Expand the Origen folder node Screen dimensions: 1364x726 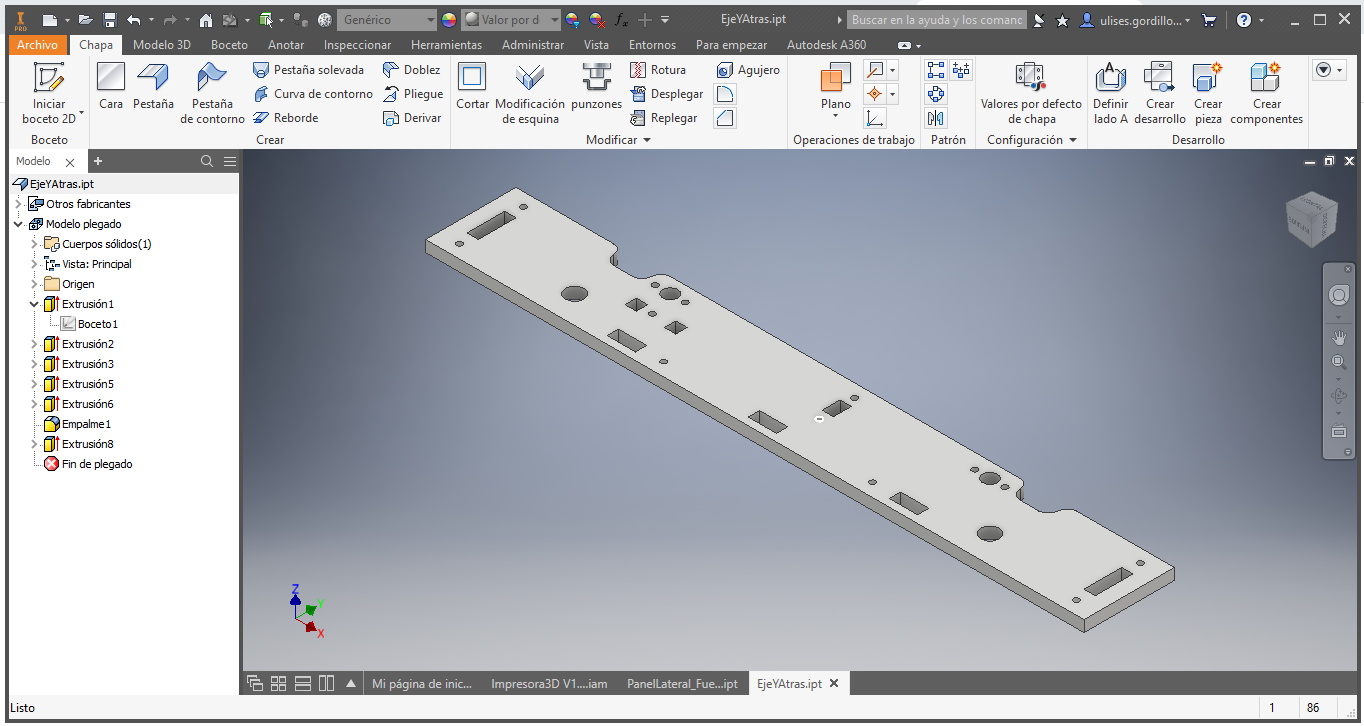click(x=35, y=284)
